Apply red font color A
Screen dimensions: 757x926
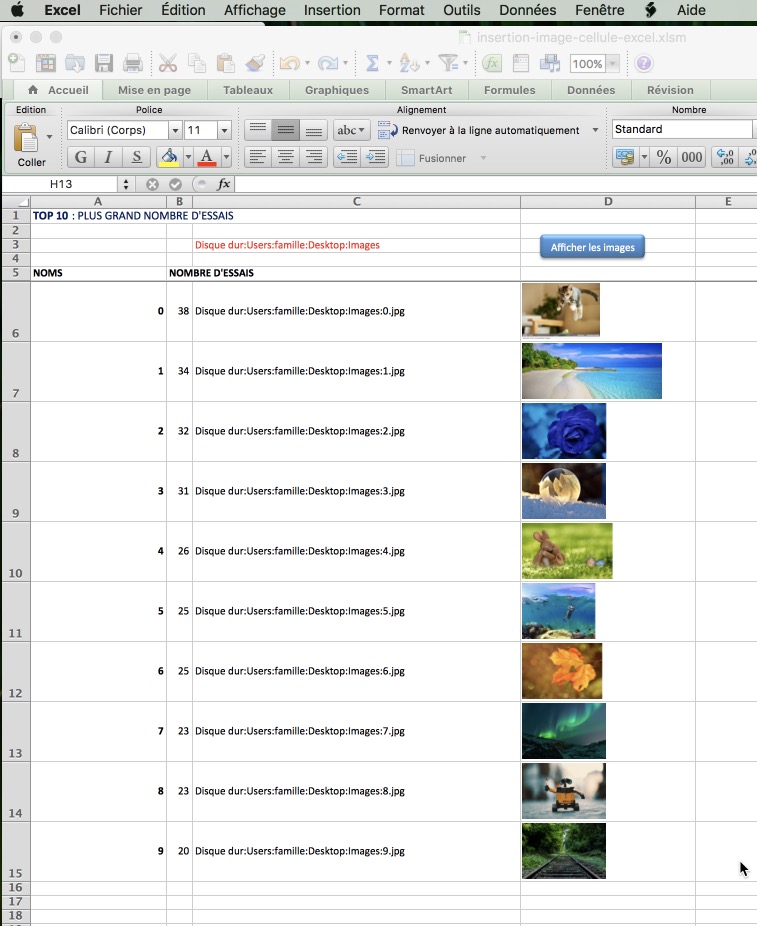[207, 157]
